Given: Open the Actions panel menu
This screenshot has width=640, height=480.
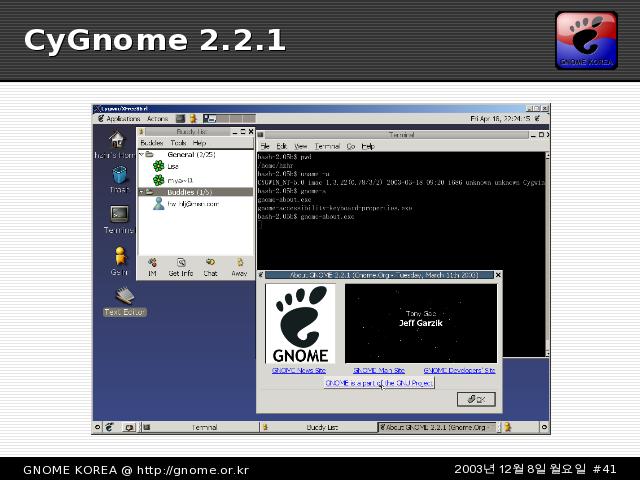Looking at the screenshot, I should pyautogui.click(x=158, y=119).
